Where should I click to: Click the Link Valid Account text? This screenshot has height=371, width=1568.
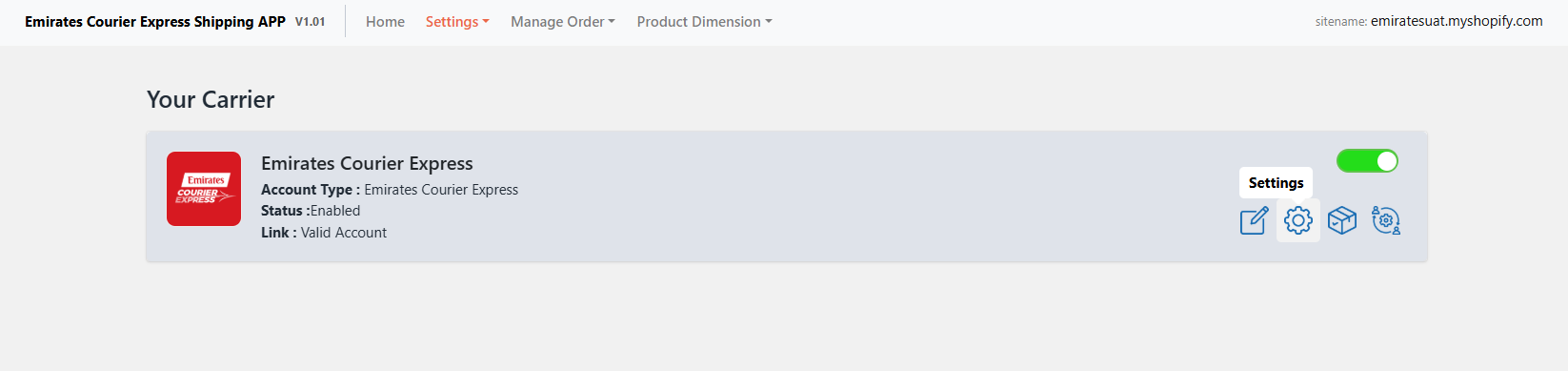[324, 233]
